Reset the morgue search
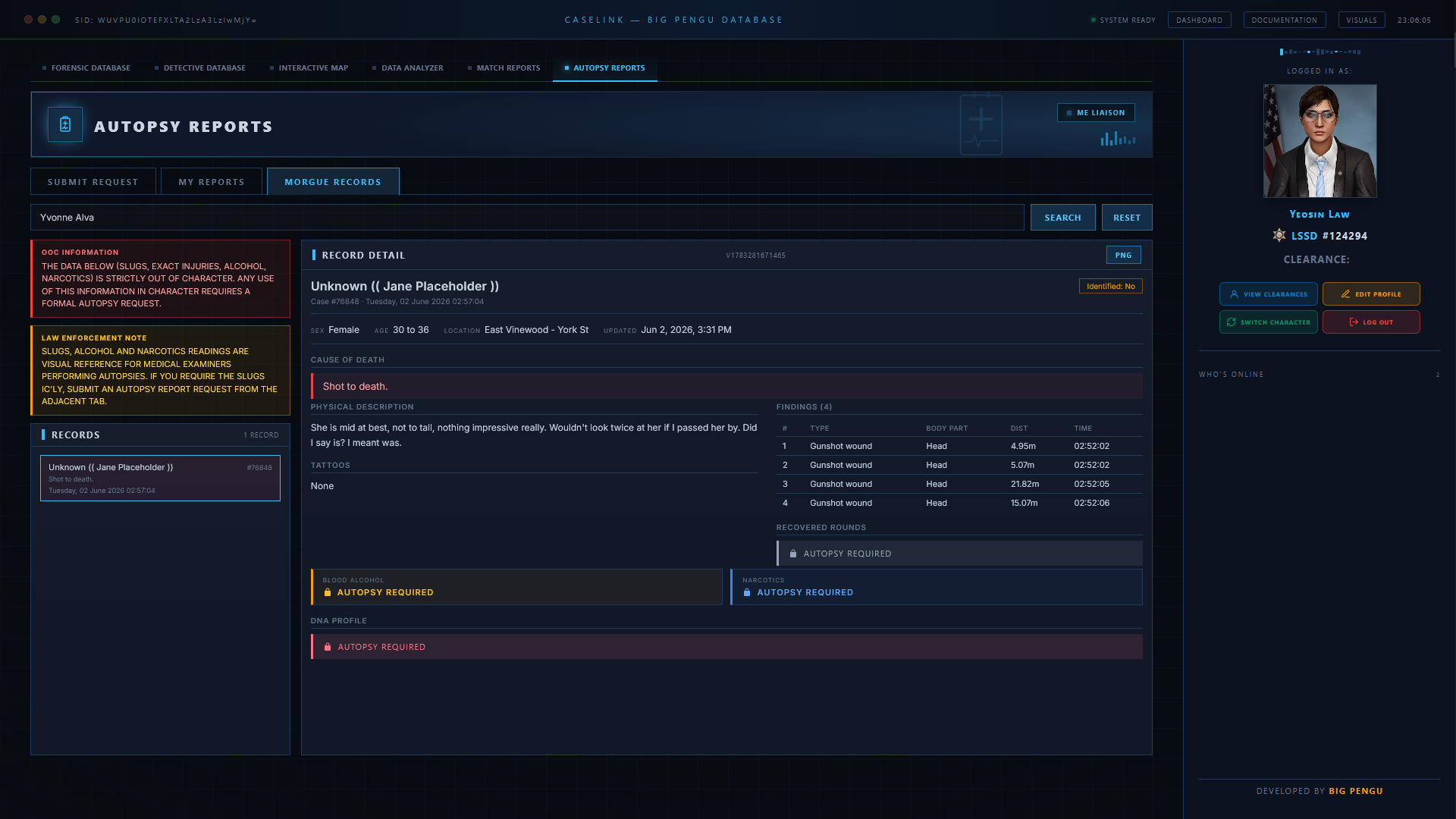 click(1127, 218)
